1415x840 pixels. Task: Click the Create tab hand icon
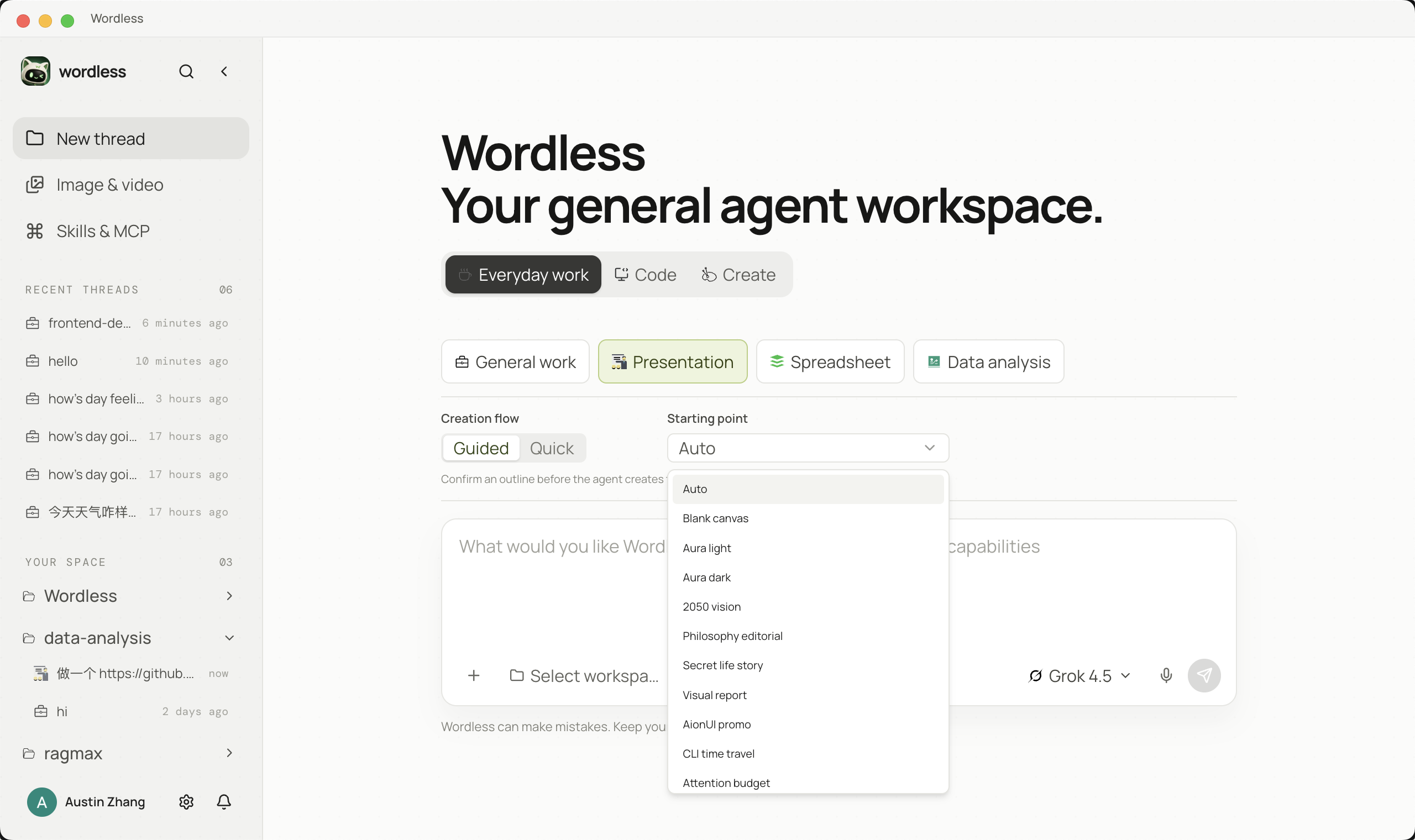pyautogui.click(x=709, y=275)
